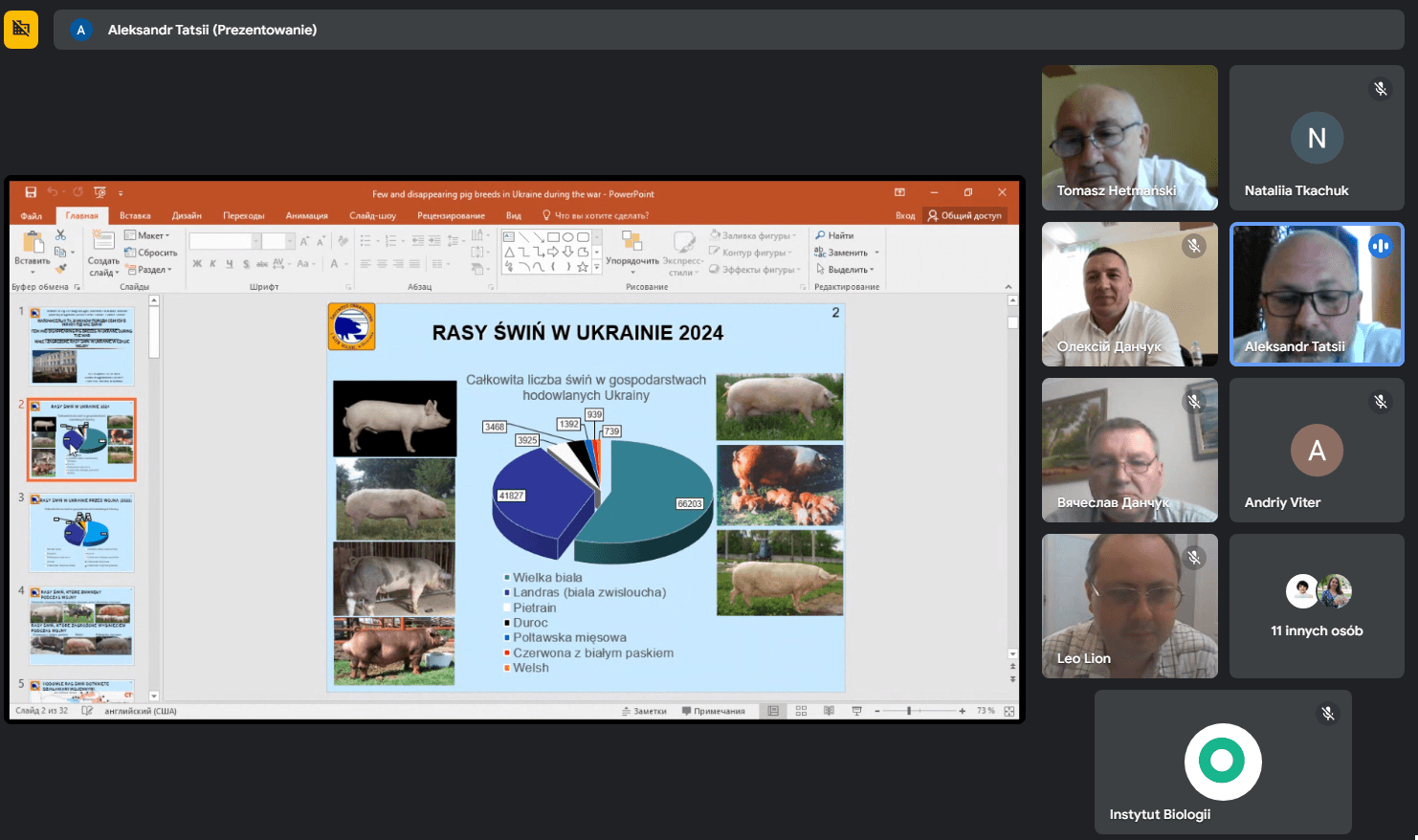Open the Customize Quick Access Toolbar arrow
Screen dimensions: 1418x840
coord(121,193)
